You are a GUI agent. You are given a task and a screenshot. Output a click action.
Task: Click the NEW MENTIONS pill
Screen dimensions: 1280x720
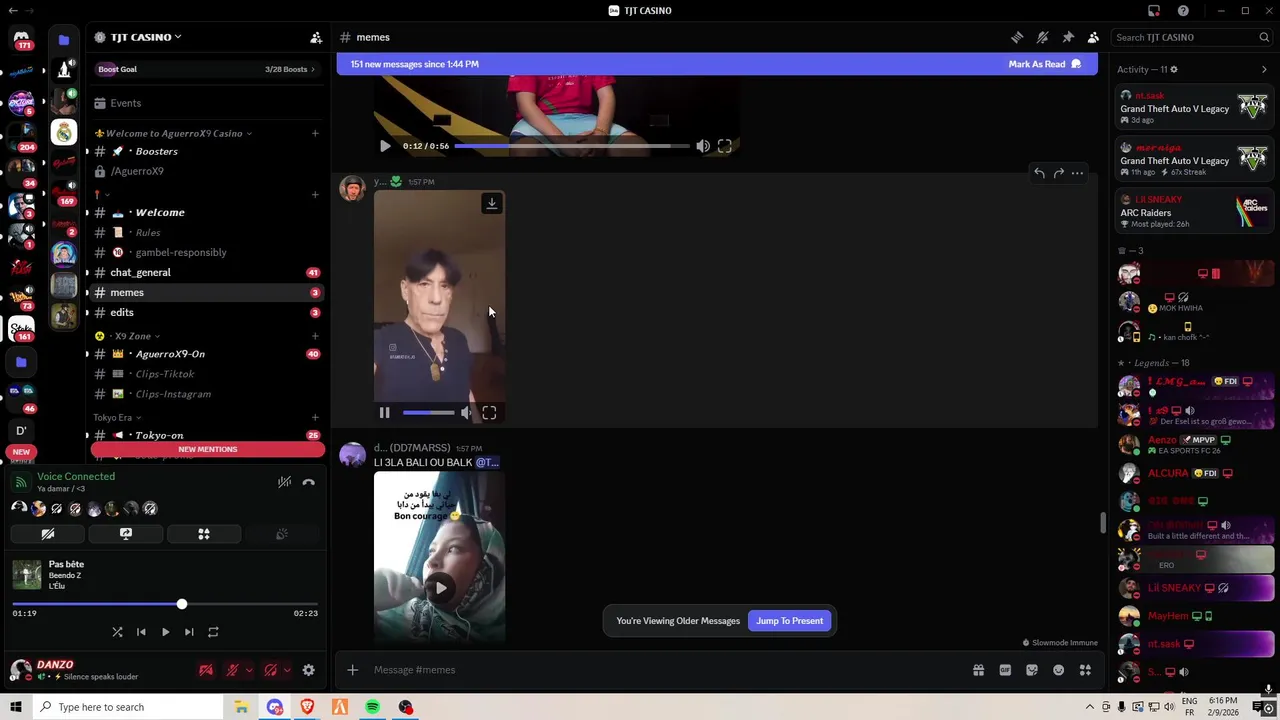[x=208, y=449]
